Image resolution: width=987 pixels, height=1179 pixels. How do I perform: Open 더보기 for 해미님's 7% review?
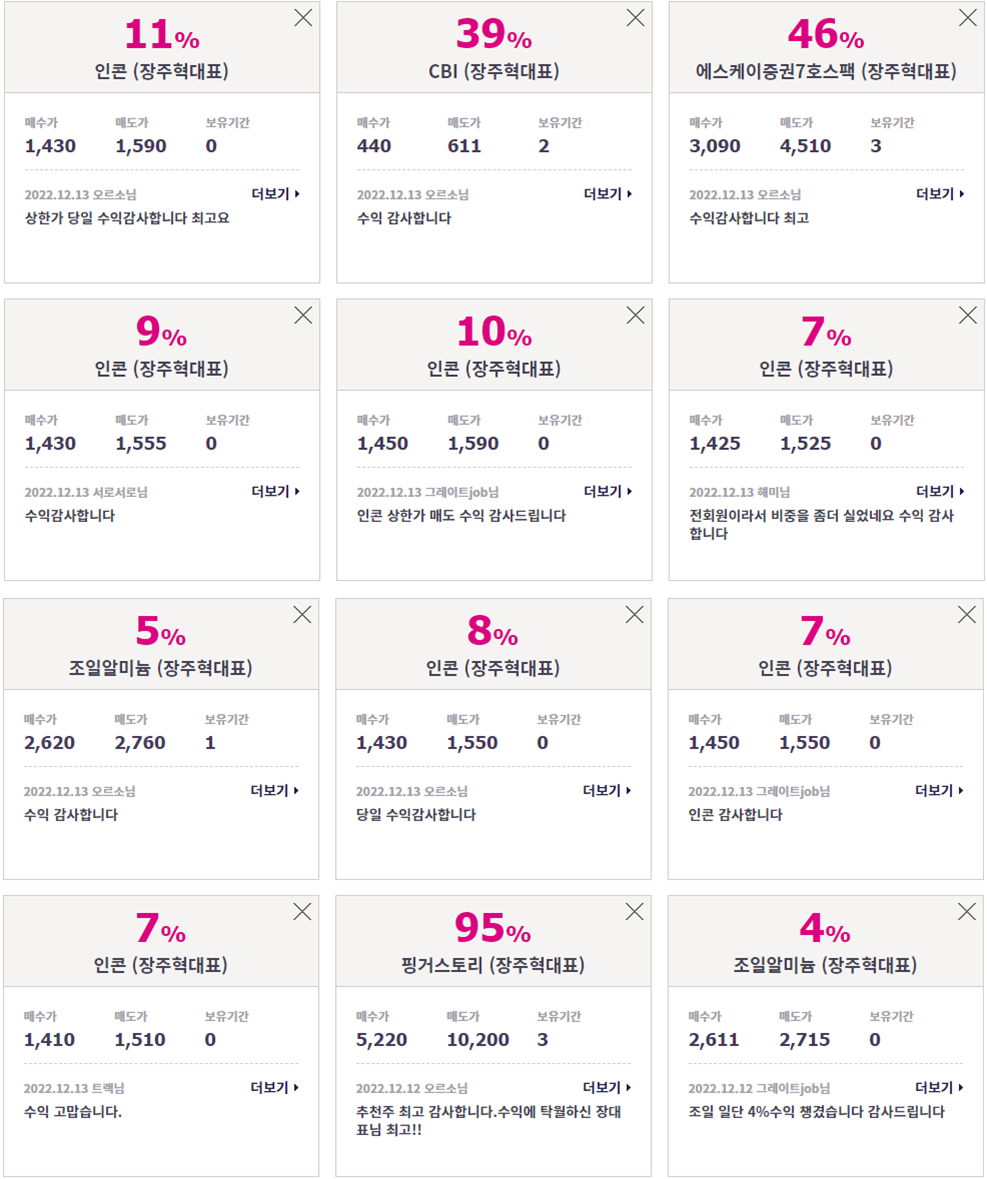click(x=940, y=491)
